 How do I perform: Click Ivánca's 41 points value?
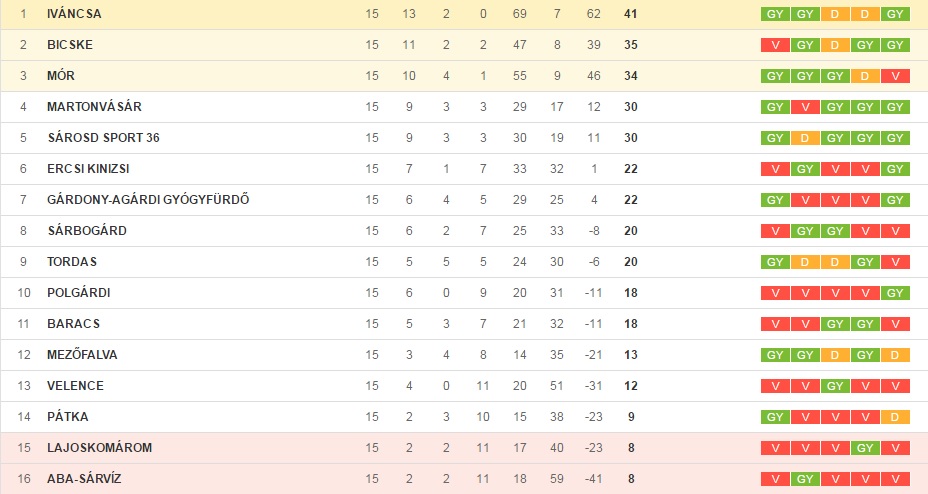630,14
